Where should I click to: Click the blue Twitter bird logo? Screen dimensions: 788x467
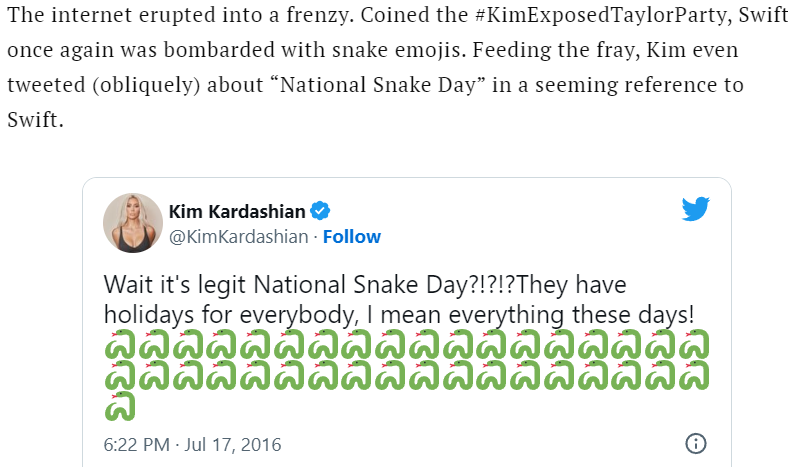click(695, 209)
